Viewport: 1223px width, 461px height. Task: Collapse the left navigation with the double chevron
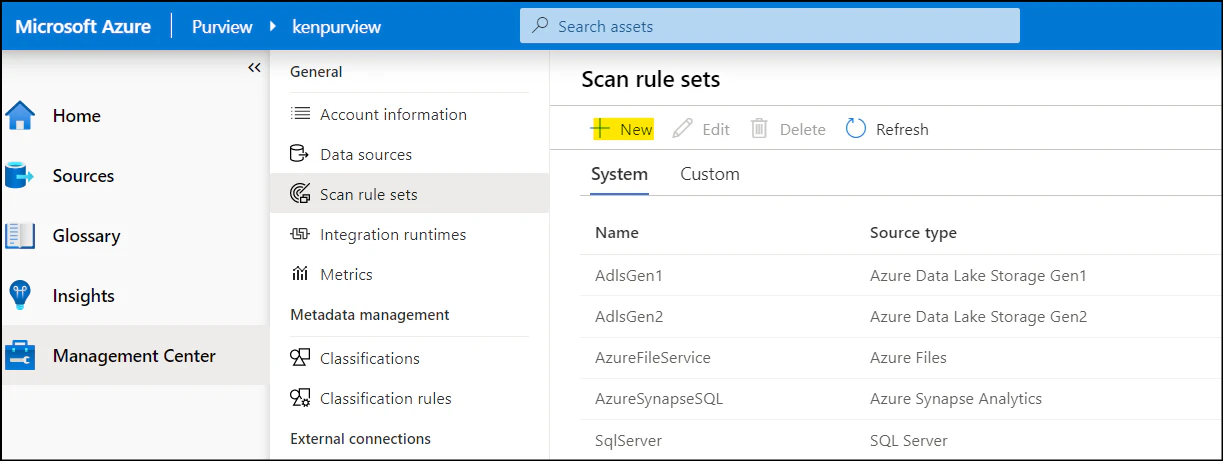254,68
